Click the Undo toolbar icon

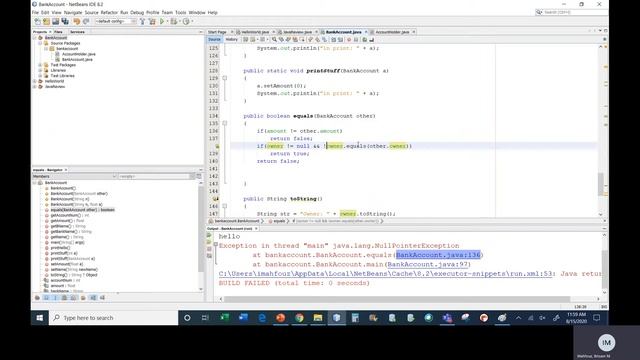(77, 21)
